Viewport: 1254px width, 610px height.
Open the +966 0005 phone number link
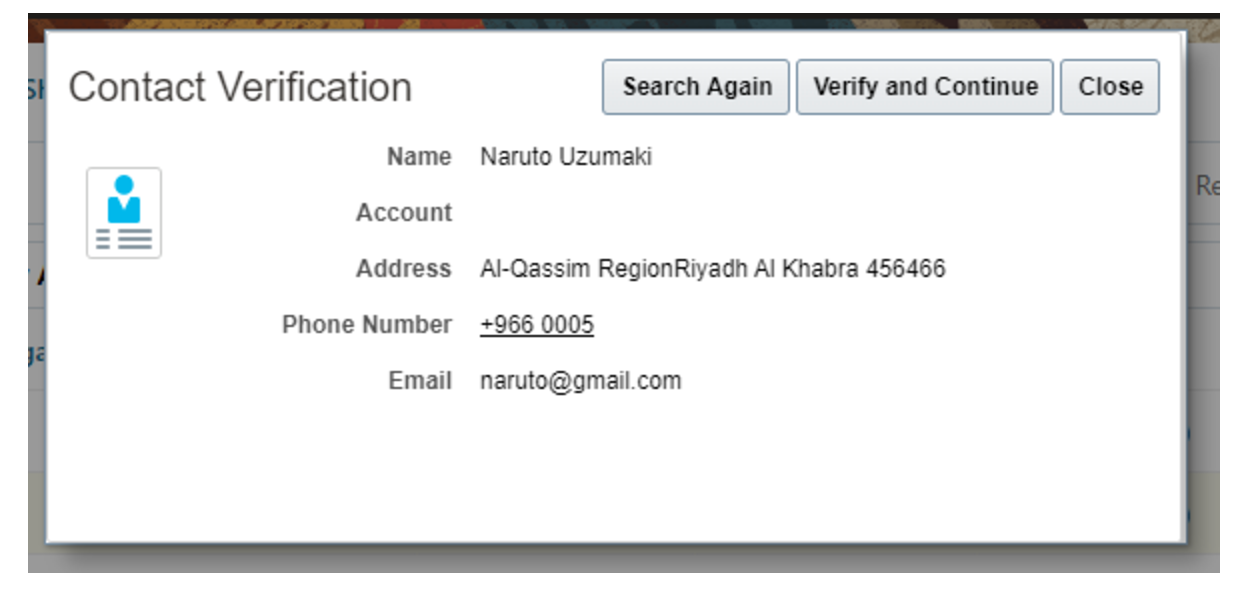pos(537,325)
